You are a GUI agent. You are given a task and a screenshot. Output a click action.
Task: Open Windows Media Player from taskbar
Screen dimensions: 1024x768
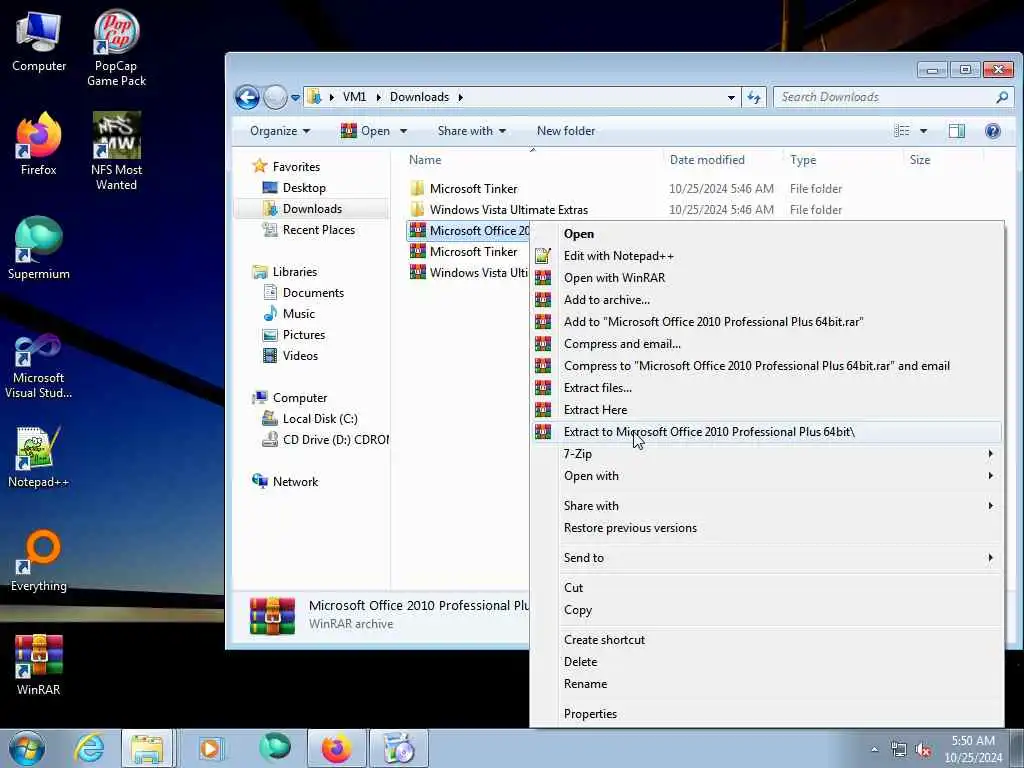click(x=210, y=748)
